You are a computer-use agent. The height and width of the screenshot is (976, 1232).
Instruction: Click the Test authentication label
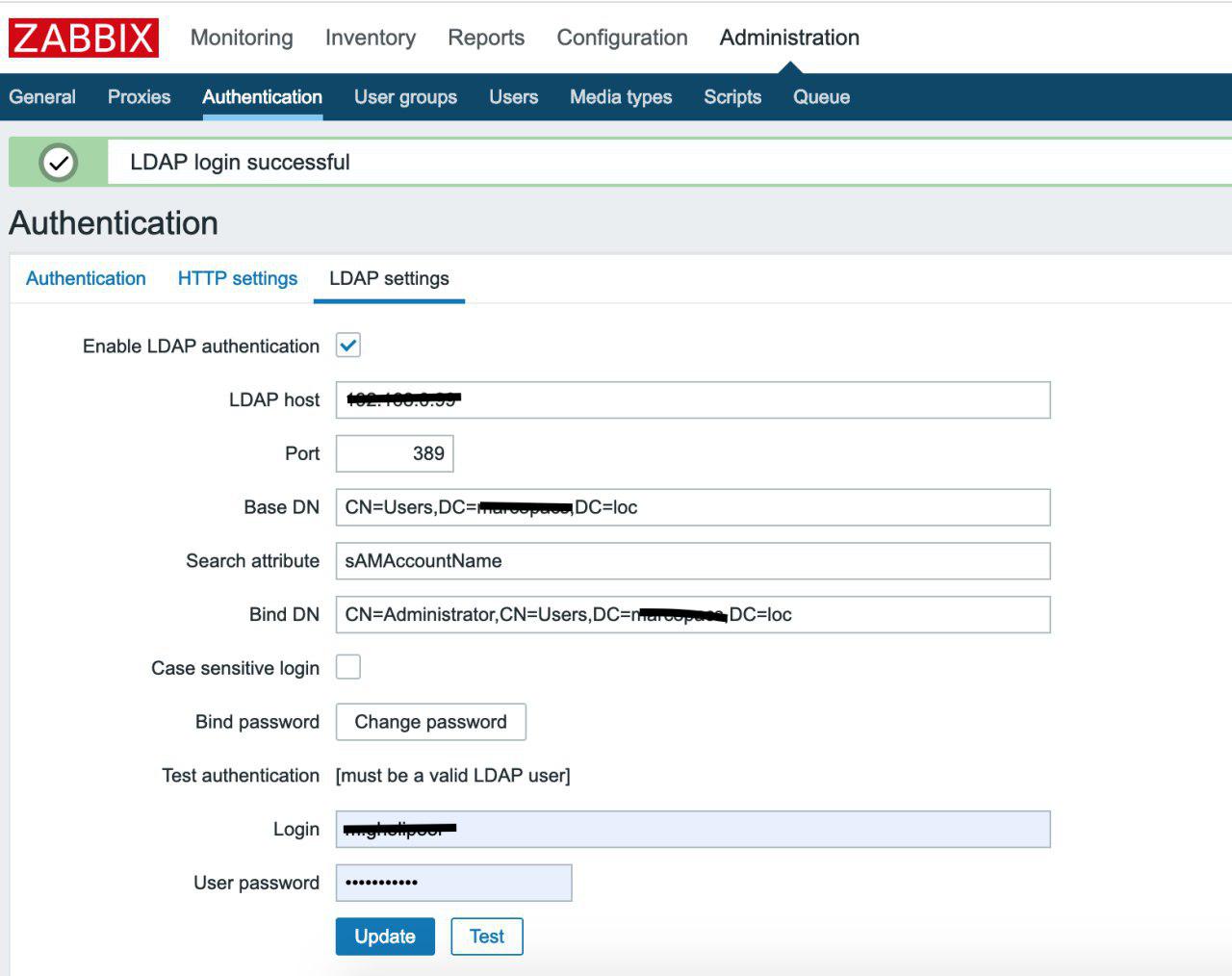pos(241,776)
